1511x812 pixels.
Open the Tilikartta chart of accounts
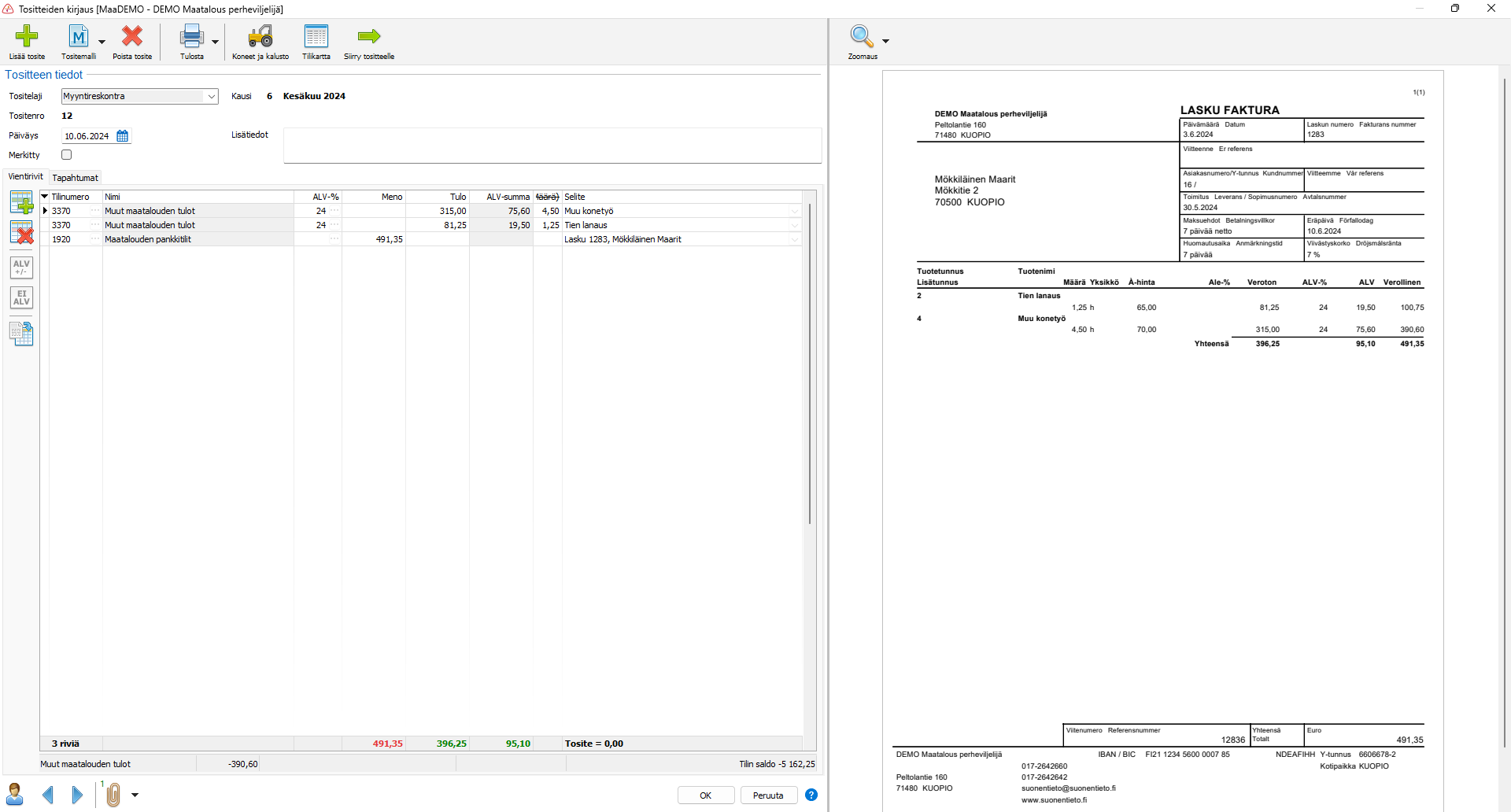316,37
